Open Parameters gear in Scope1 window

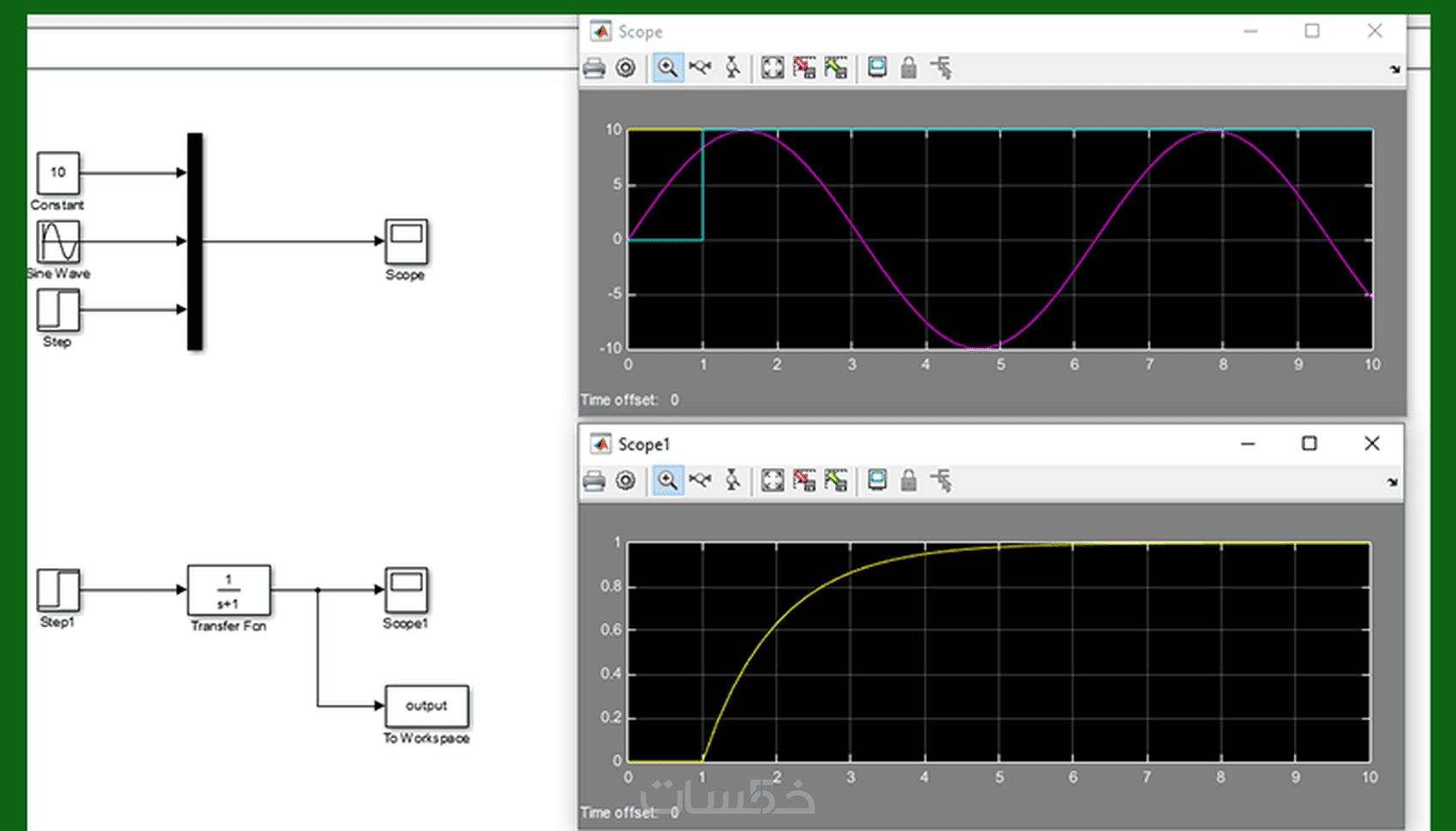626,481
